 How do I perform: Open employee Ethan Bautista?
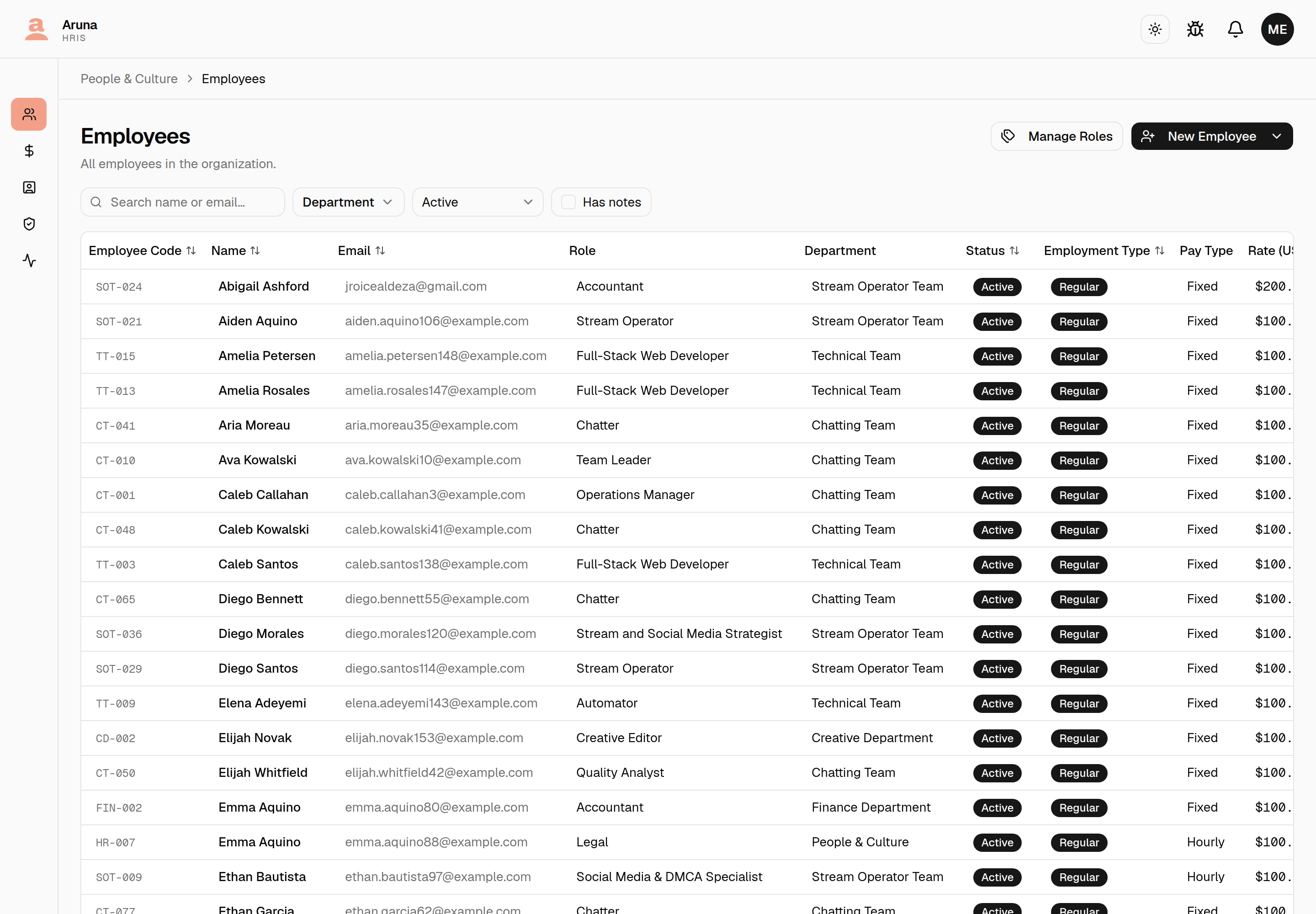pyautogui.click(x=262, y=877)
